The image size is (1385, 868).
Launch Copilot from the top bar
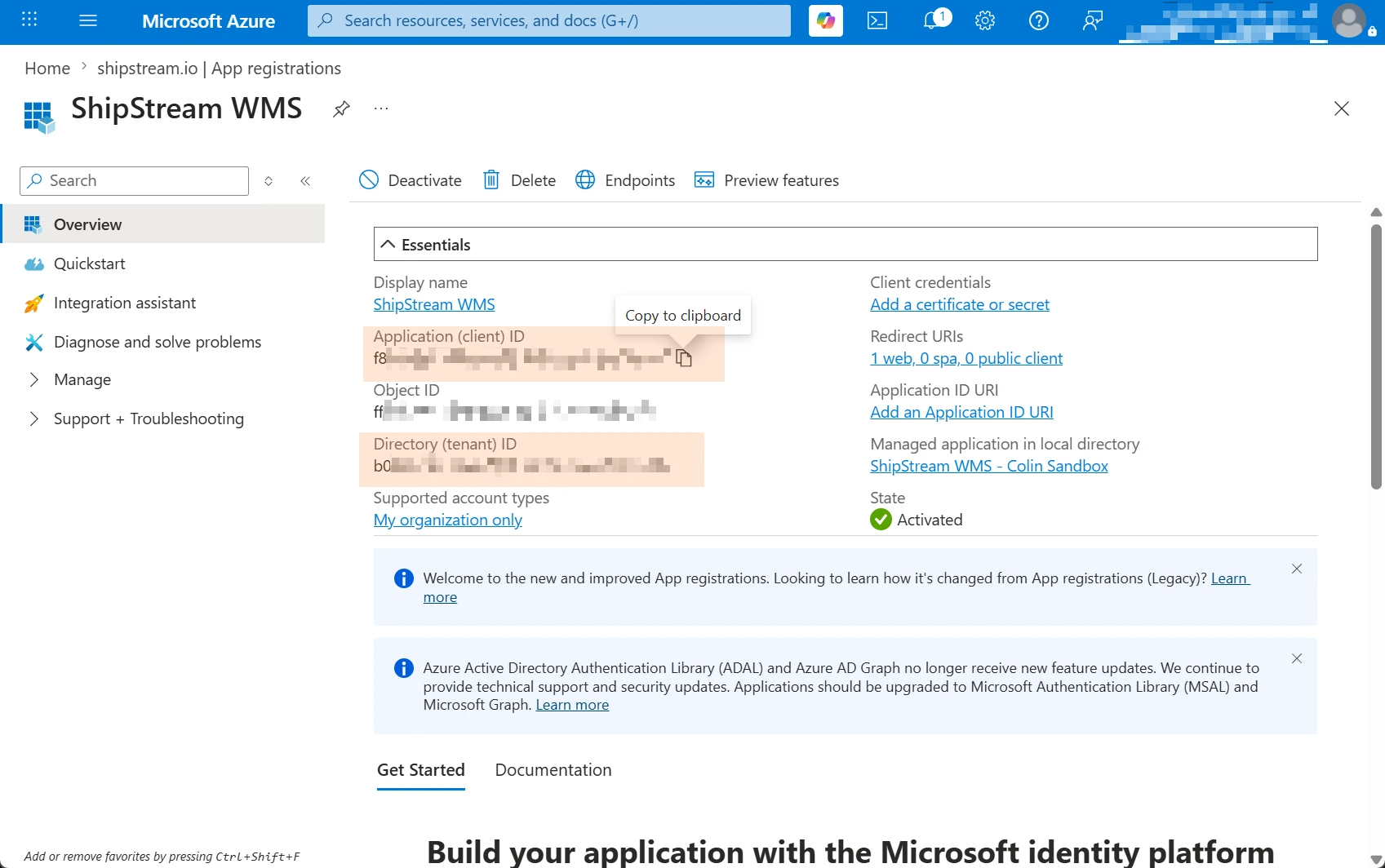pyautogui.click(x=826, y=20)
